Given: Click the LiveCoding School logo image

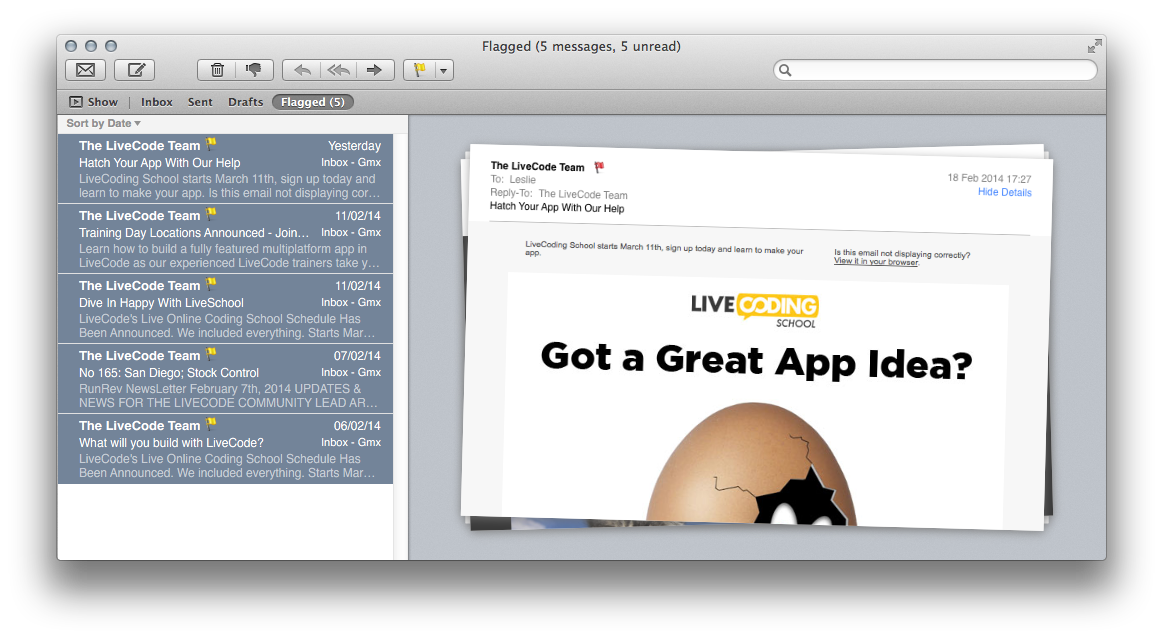Looking at the screenshot, I should (754, 310).
